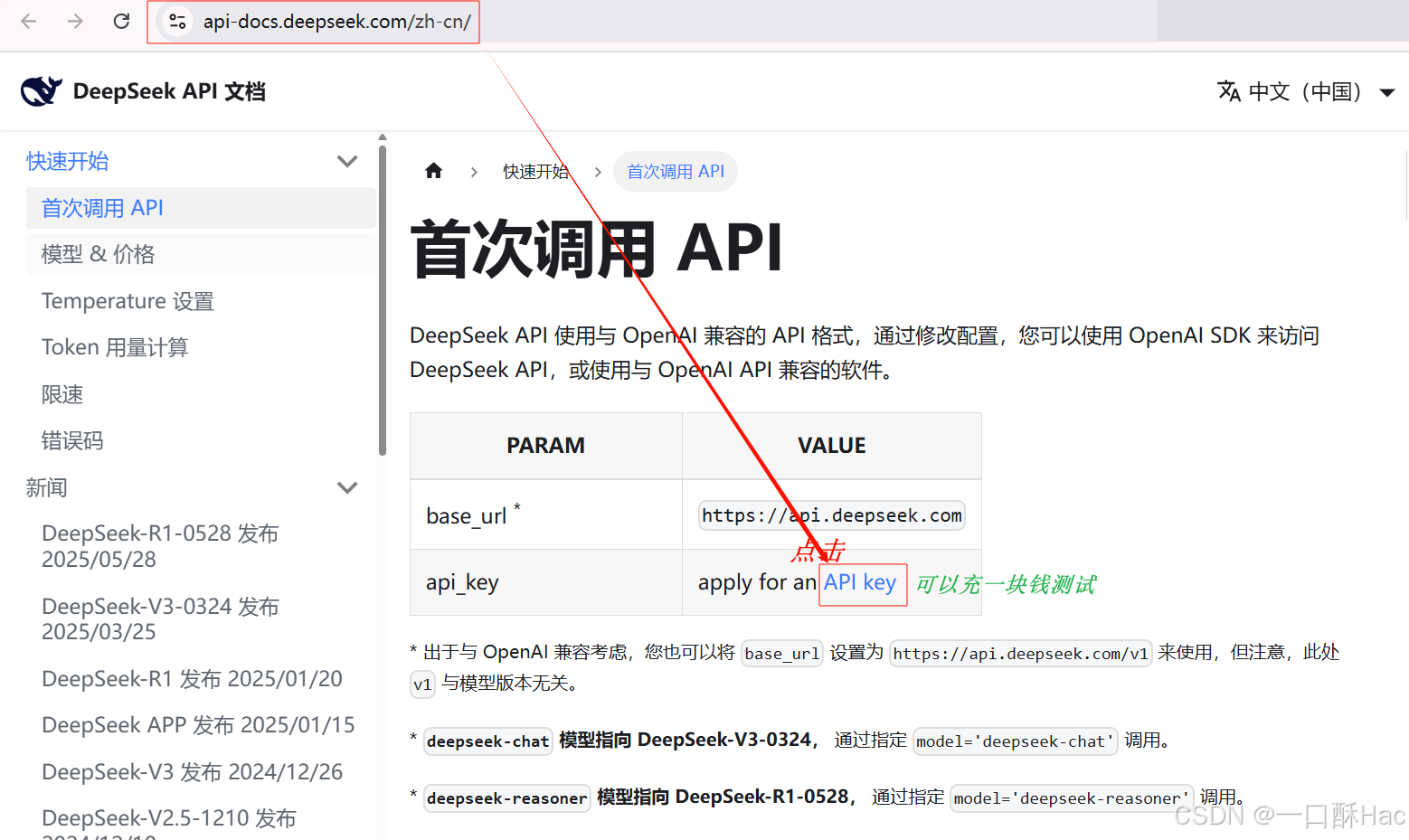Click 首次调用 API breadcrumb pill
The height and width of the screenshot is (840, 1409).
point(676,171)
